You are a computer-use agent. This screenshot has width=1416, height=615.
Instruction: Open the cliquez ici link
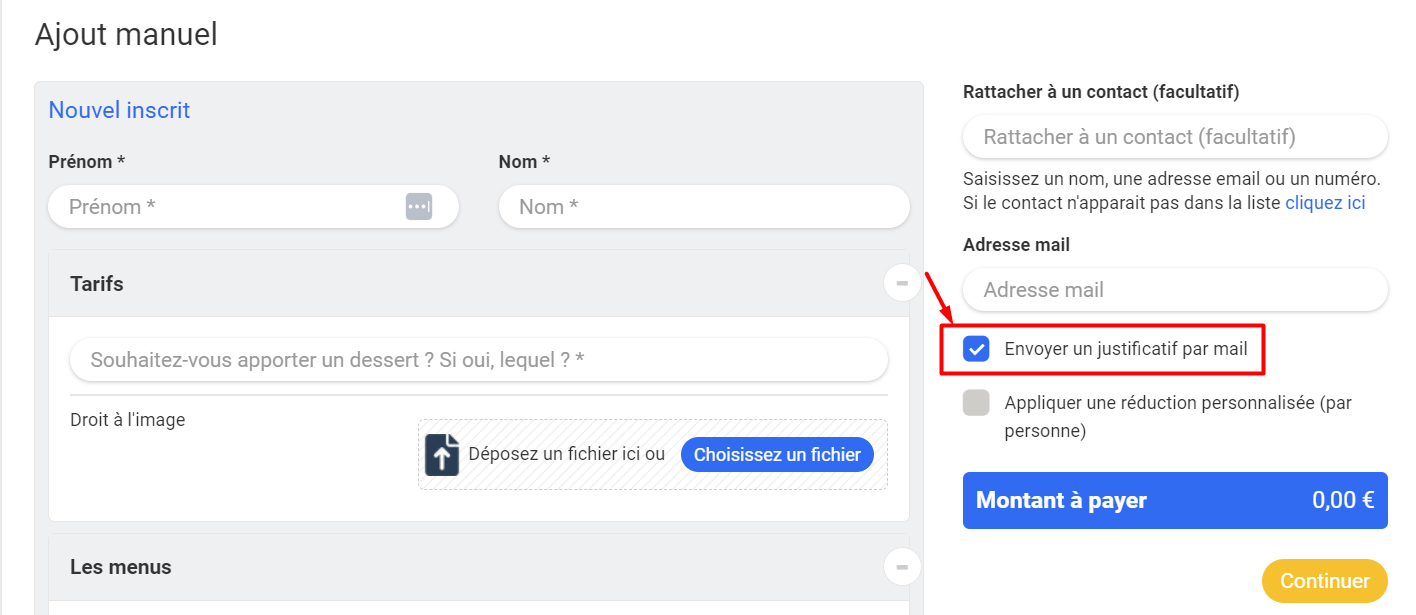click(x=1325, y=203)
